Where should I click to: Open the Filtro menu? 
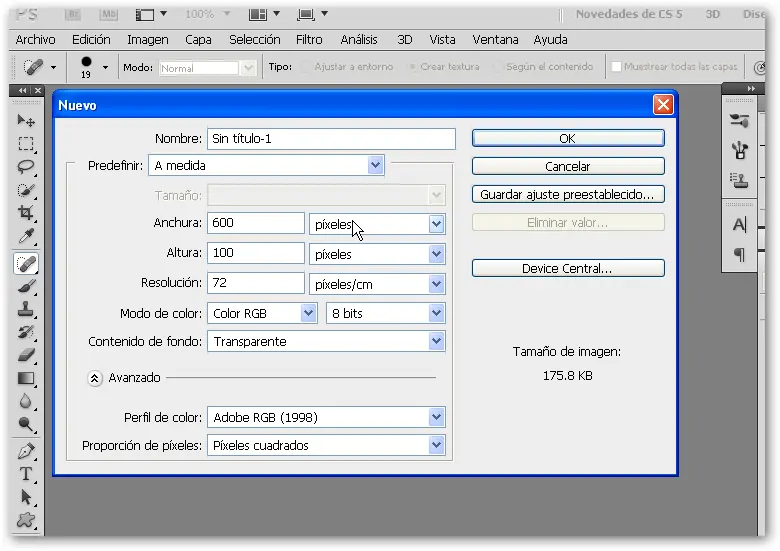[x=309, y=39]
